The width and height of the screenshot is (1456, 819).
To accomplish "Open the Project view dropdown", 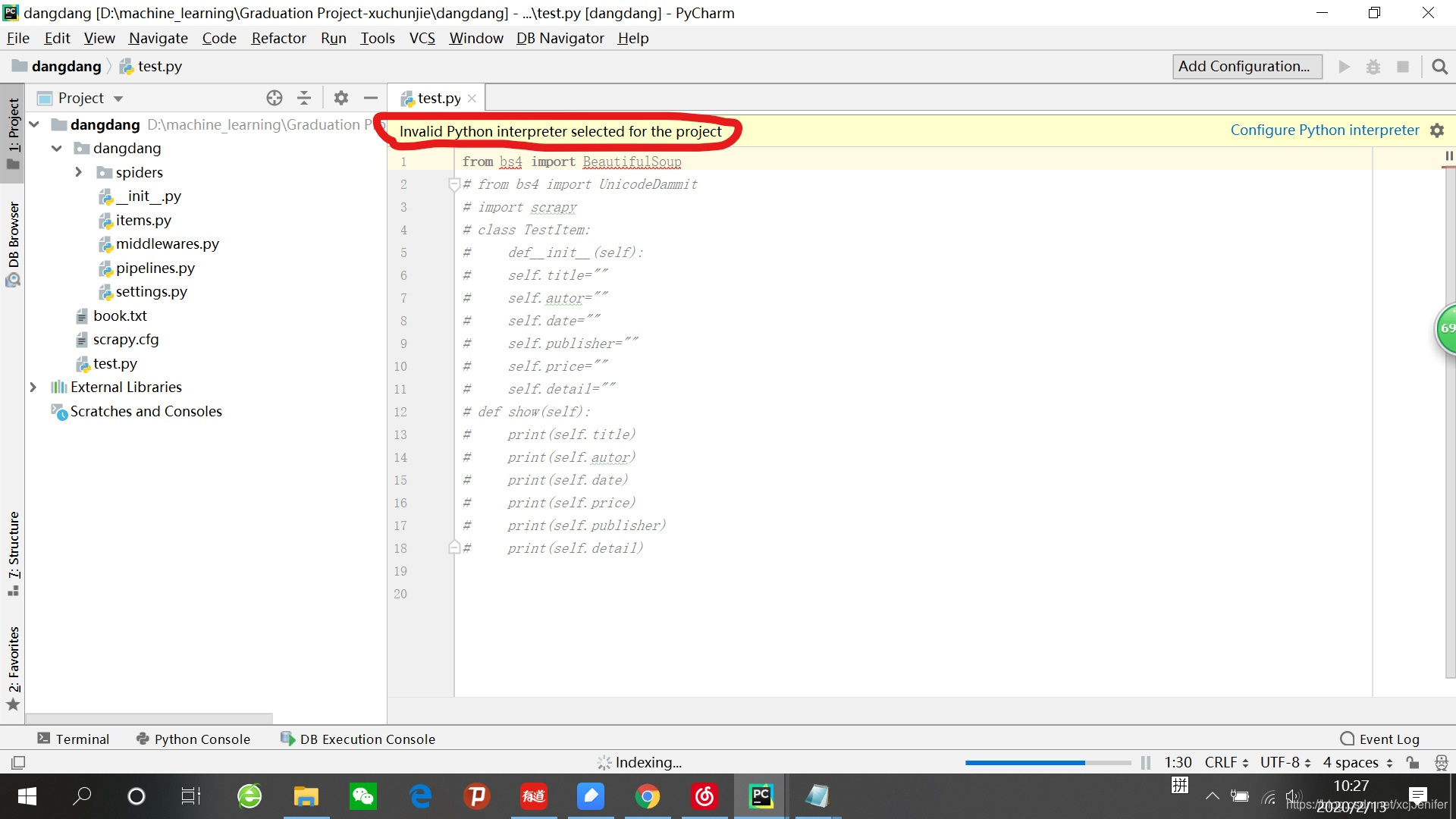I will 118,99.
